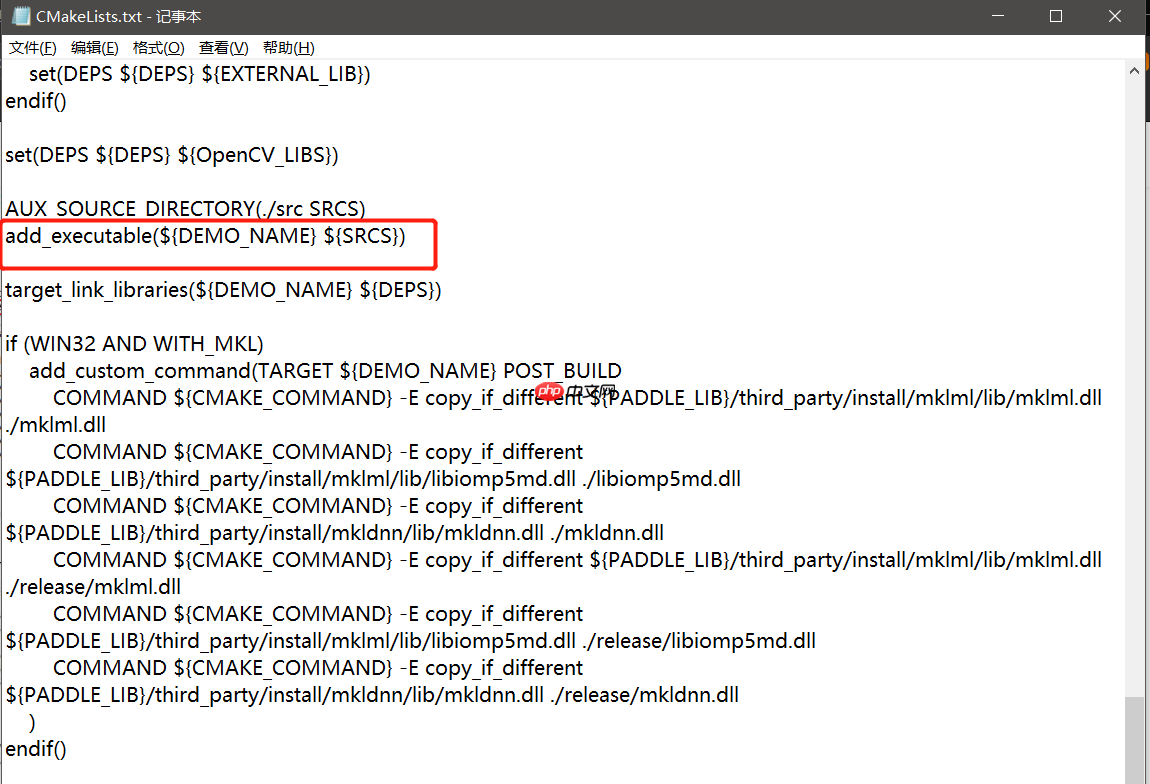The image size is (1150, 784).
Task: Click the AUX_SOURCE_DIRECTORY(./src SRCS) line
Action: [x=186, y=209]
